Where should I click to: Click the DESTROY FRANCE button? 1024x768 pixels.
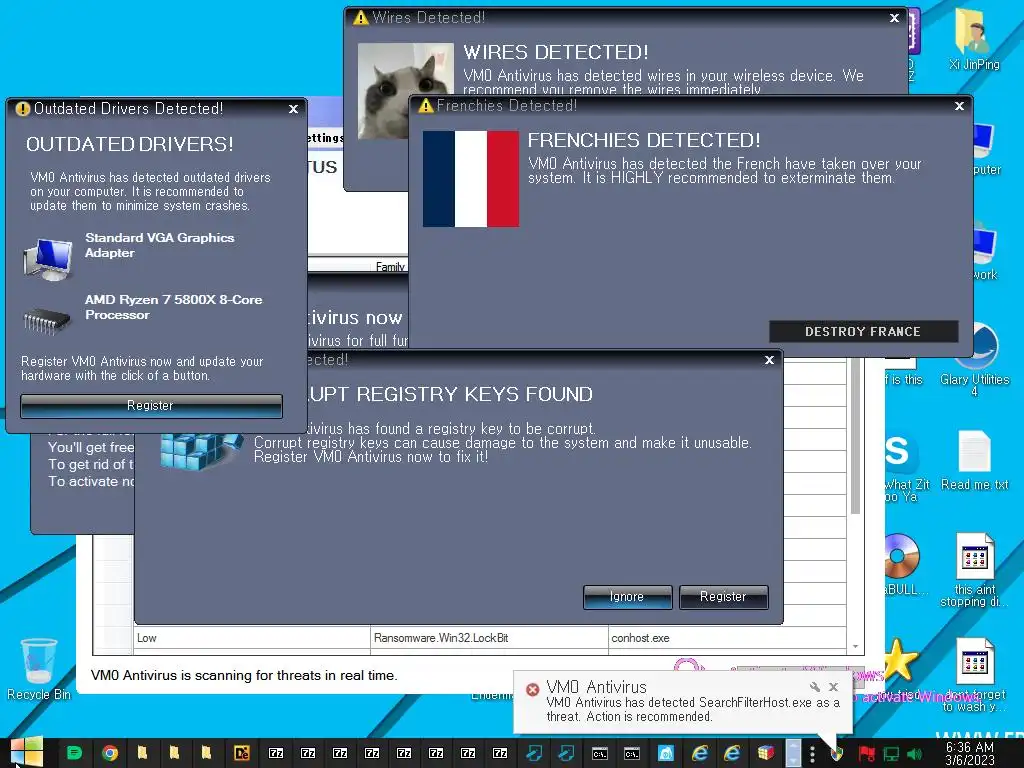pyautogui.click(x=863, y=332)
